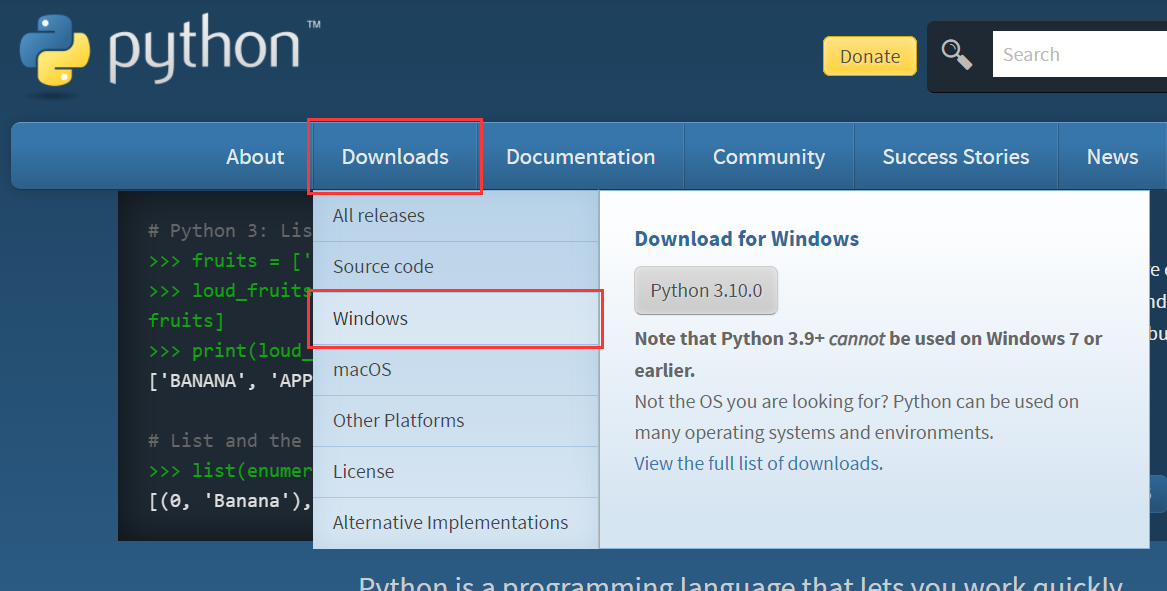Select Windows in Downloads dropdown
This screenshot has width=1167, height=591.
(x=371, y=319)
